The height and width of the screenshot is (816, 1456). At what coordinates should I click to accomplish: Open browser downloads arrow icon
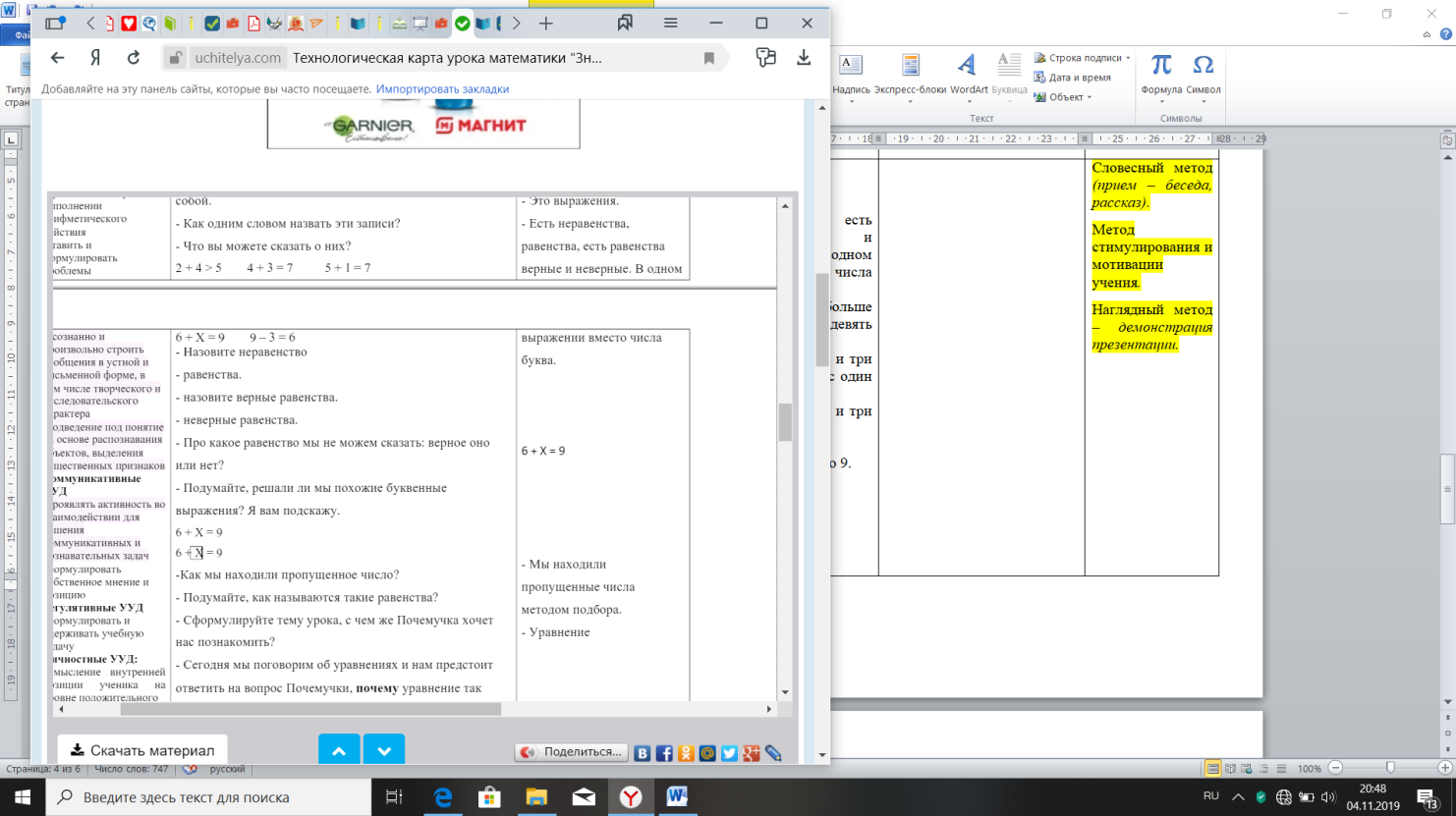click(804, 58)
